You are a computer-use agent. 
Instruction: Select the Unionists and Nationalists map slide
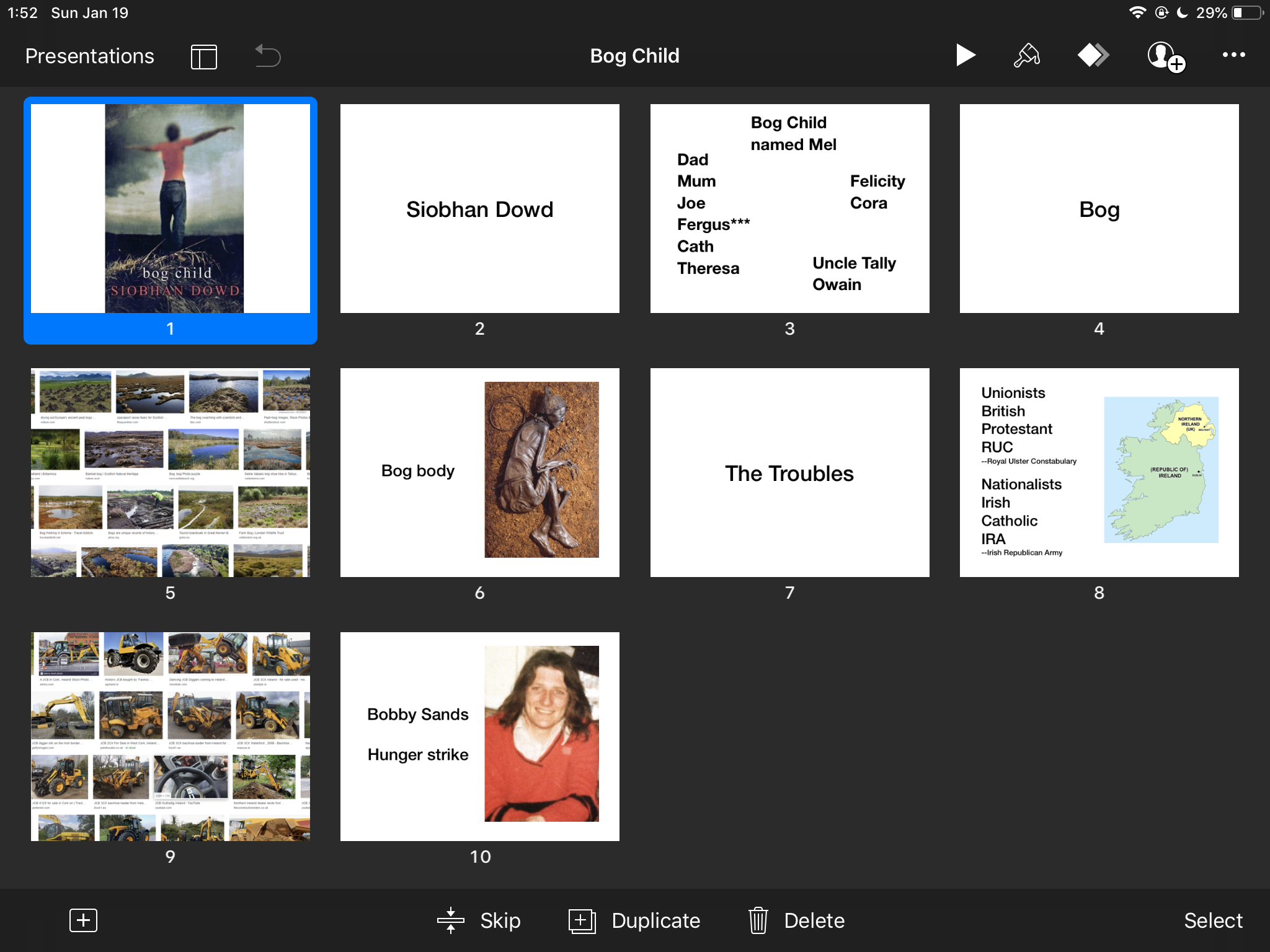pos(1099,473)
